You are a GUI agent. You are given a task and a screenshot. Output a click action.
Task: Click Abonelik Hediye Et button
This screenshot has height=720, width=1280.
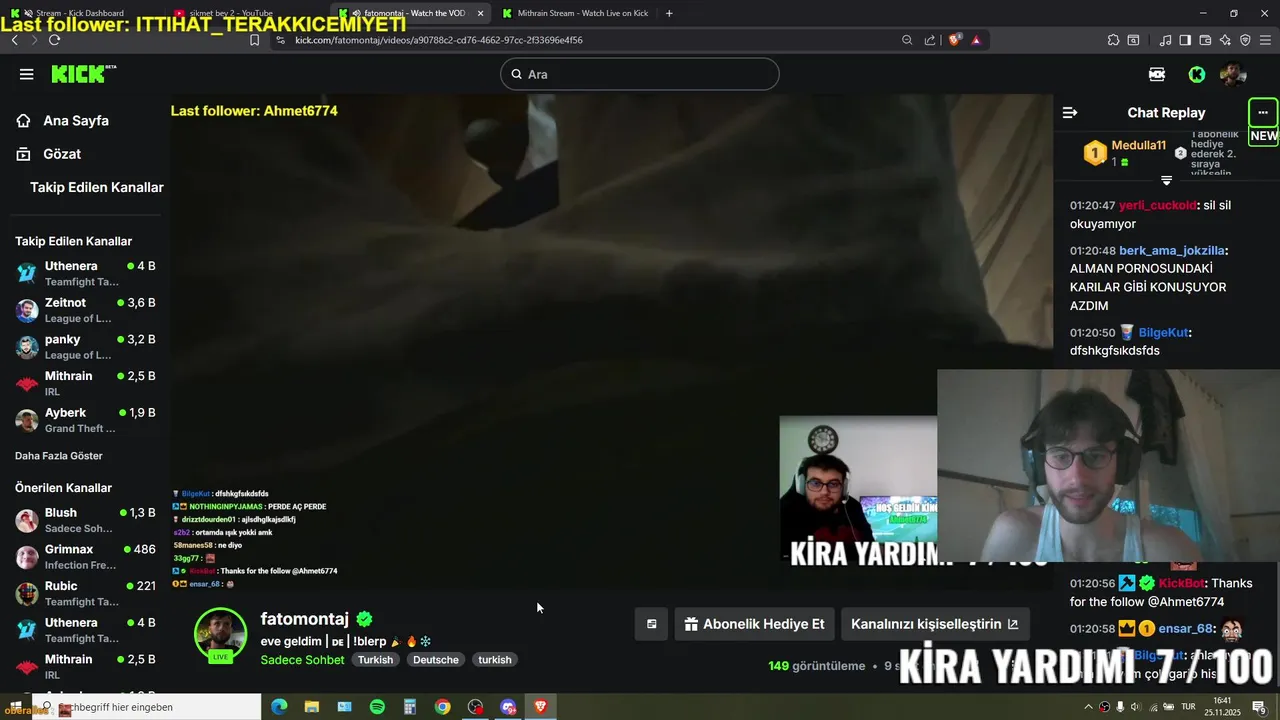coord(755,624)
